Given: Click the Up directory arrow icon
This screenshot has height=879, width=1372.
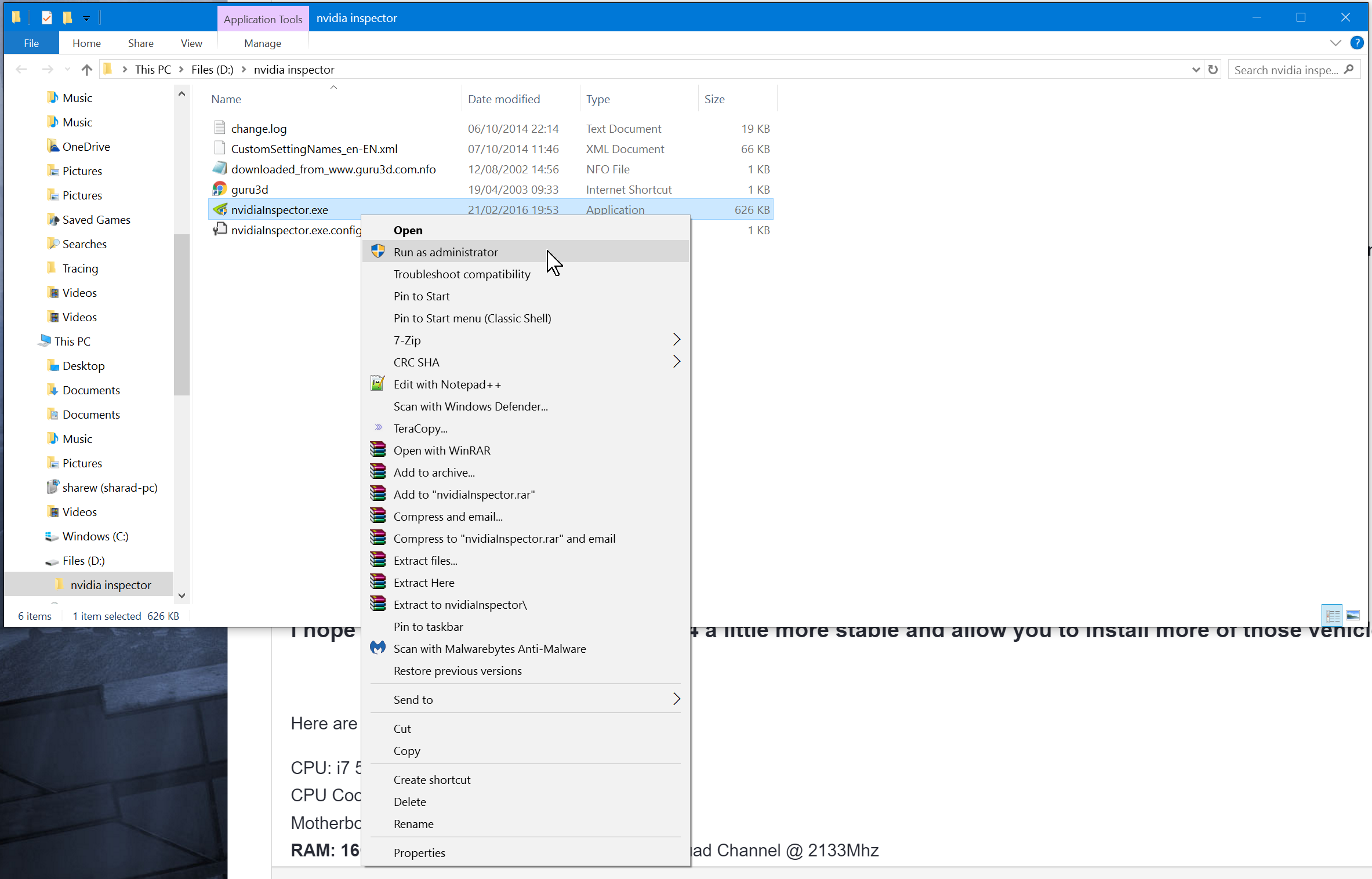Looking at the screenshot, I should (x=87, y=70).
